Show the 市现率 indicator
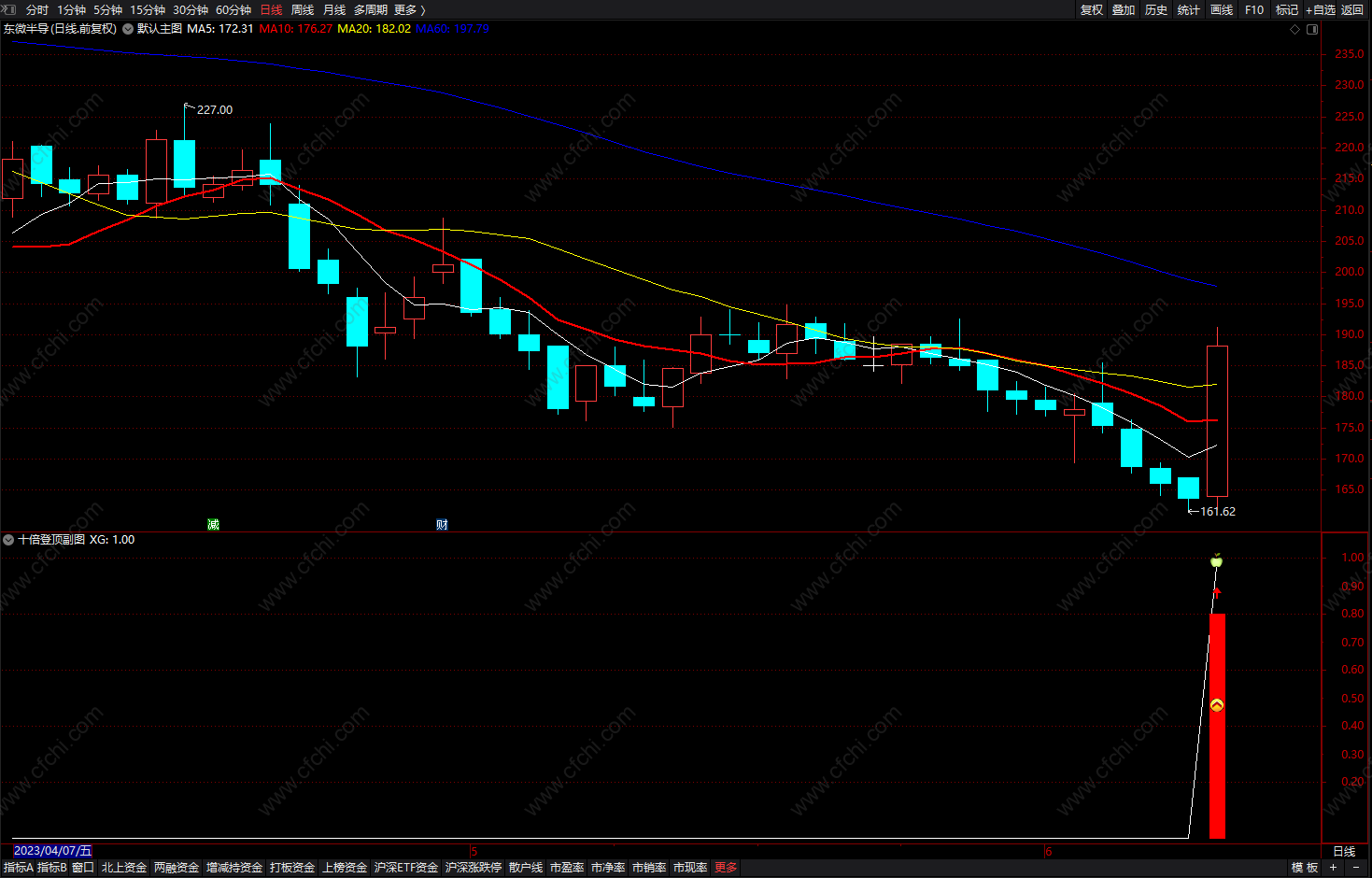The image size is (1372, 878). coord(690,868)
